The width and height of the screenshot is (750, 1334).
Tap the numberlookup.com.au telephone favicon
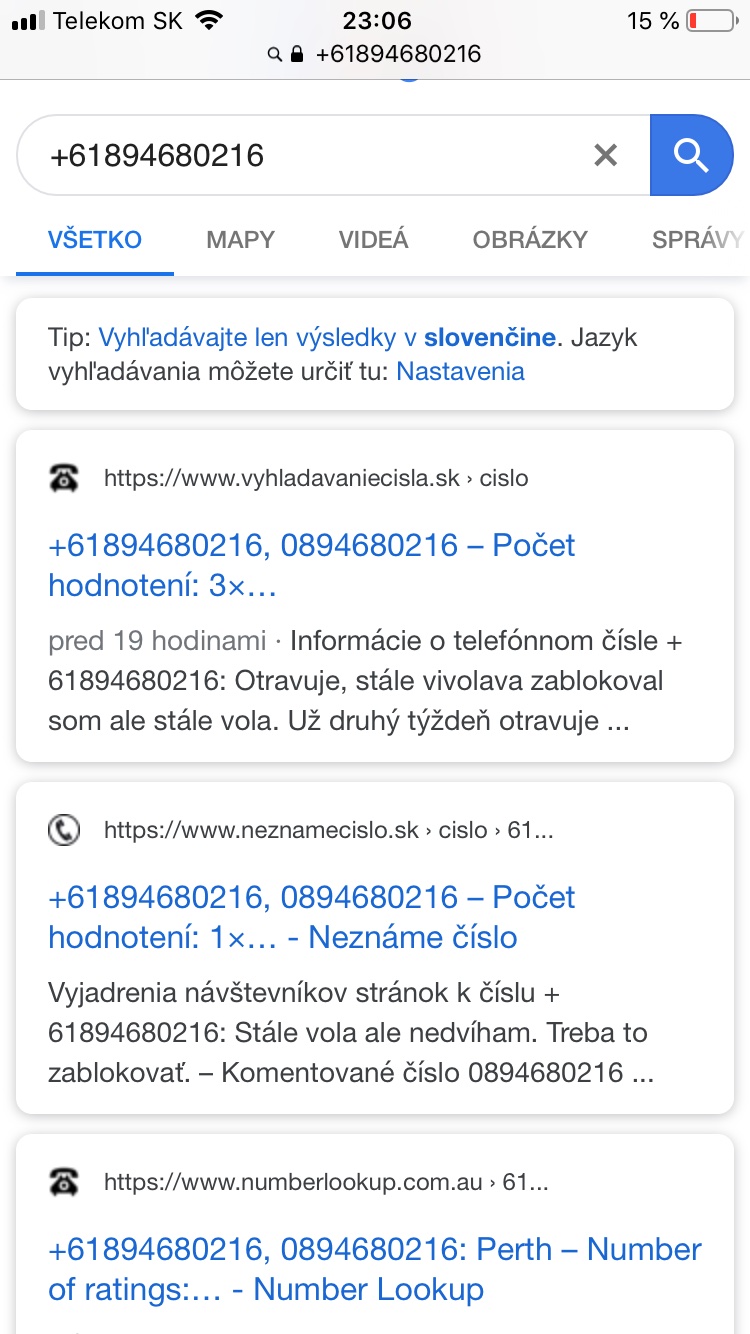tap(64, 1182)
